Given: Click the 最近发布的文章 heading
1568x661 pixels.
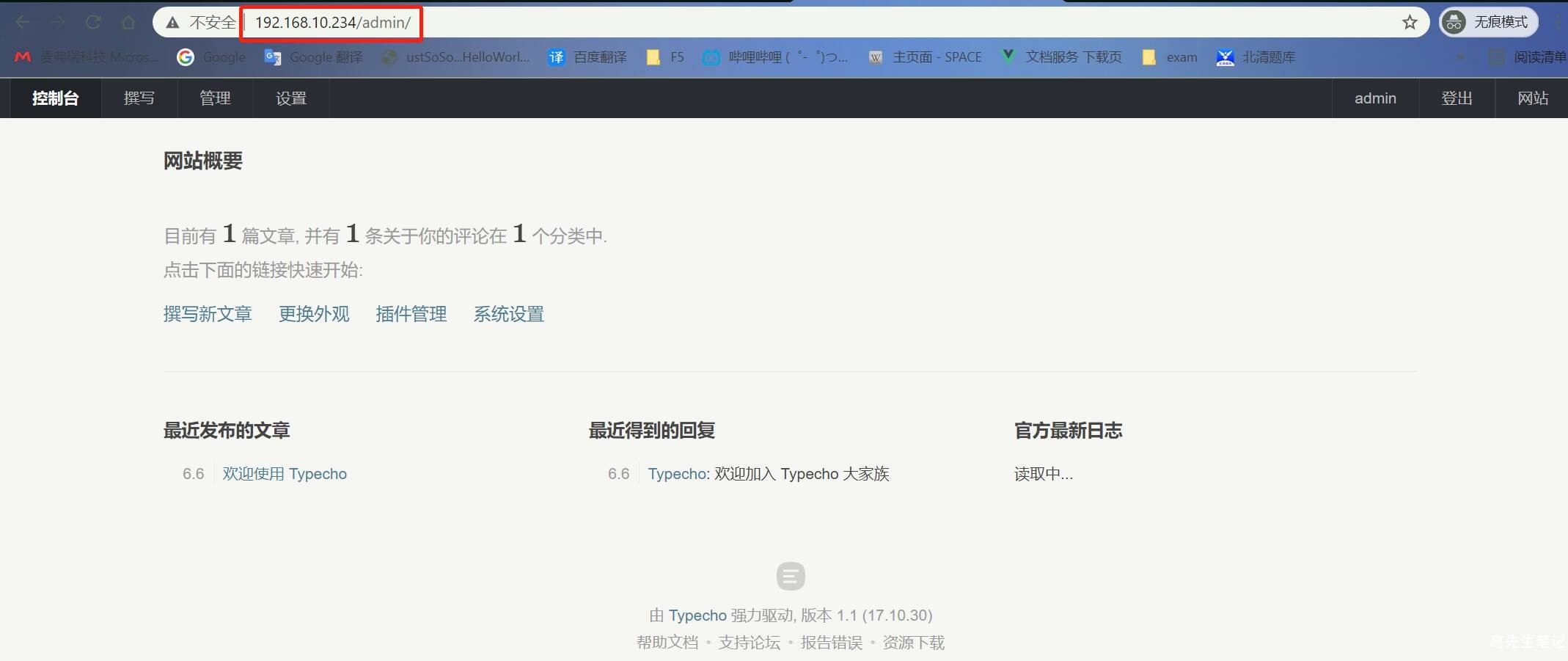Looking at the screenshot, I should tap(227, 431).
